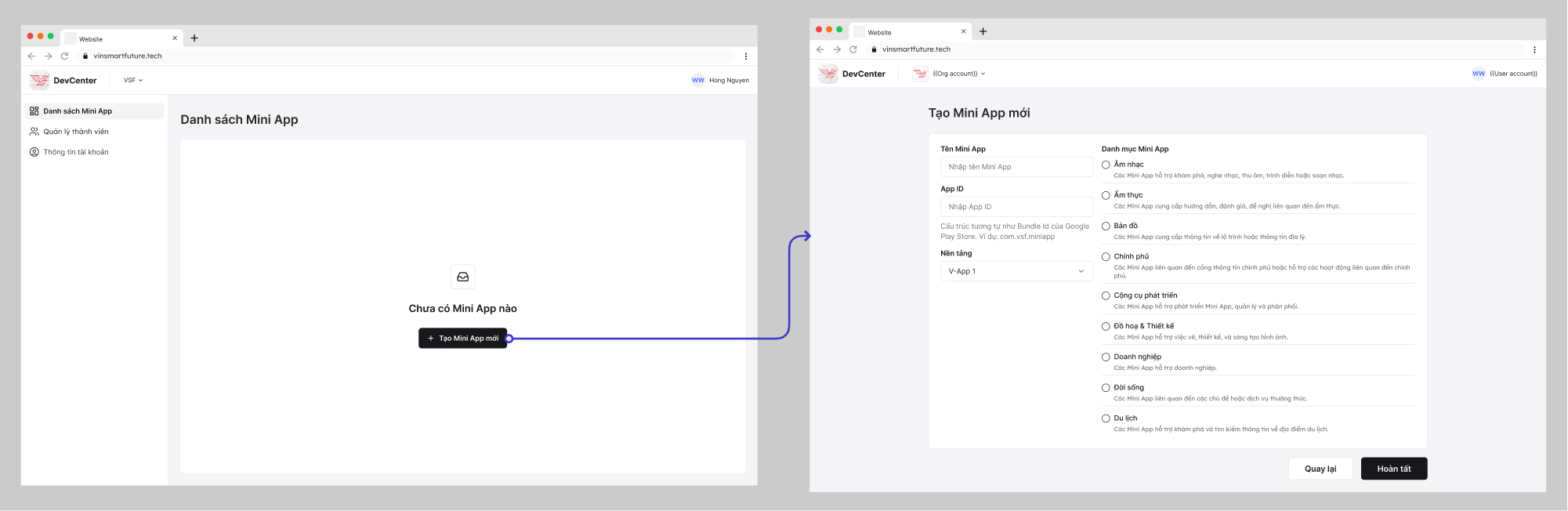
Task: Select Chính phủ category radio button
Action: pos(1106,256)
